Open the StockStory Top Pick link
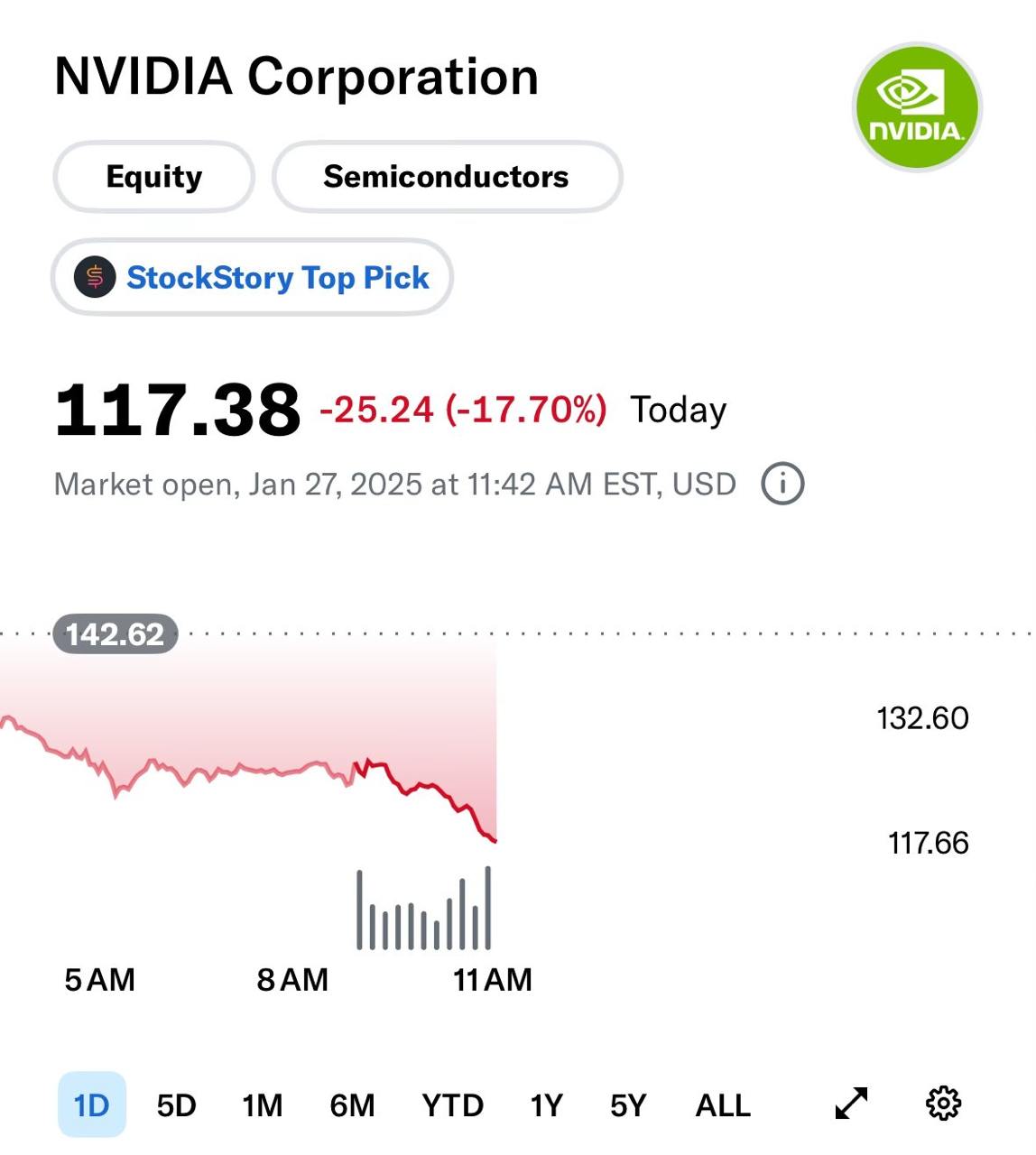 [x=277, y=277]
